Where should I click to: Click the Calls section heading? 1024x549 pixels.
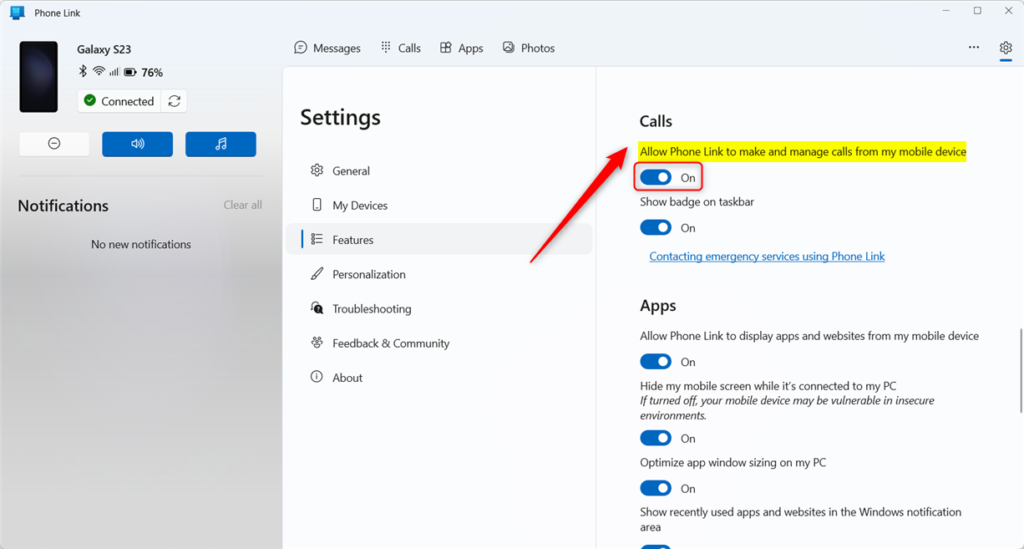(x=656, y=121)
